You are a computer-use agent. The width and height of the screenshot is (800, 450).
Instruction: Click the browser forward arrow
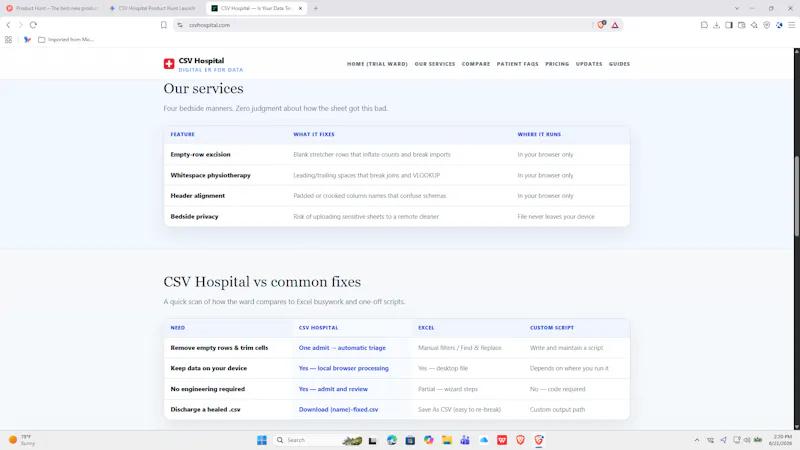(20, 24)
